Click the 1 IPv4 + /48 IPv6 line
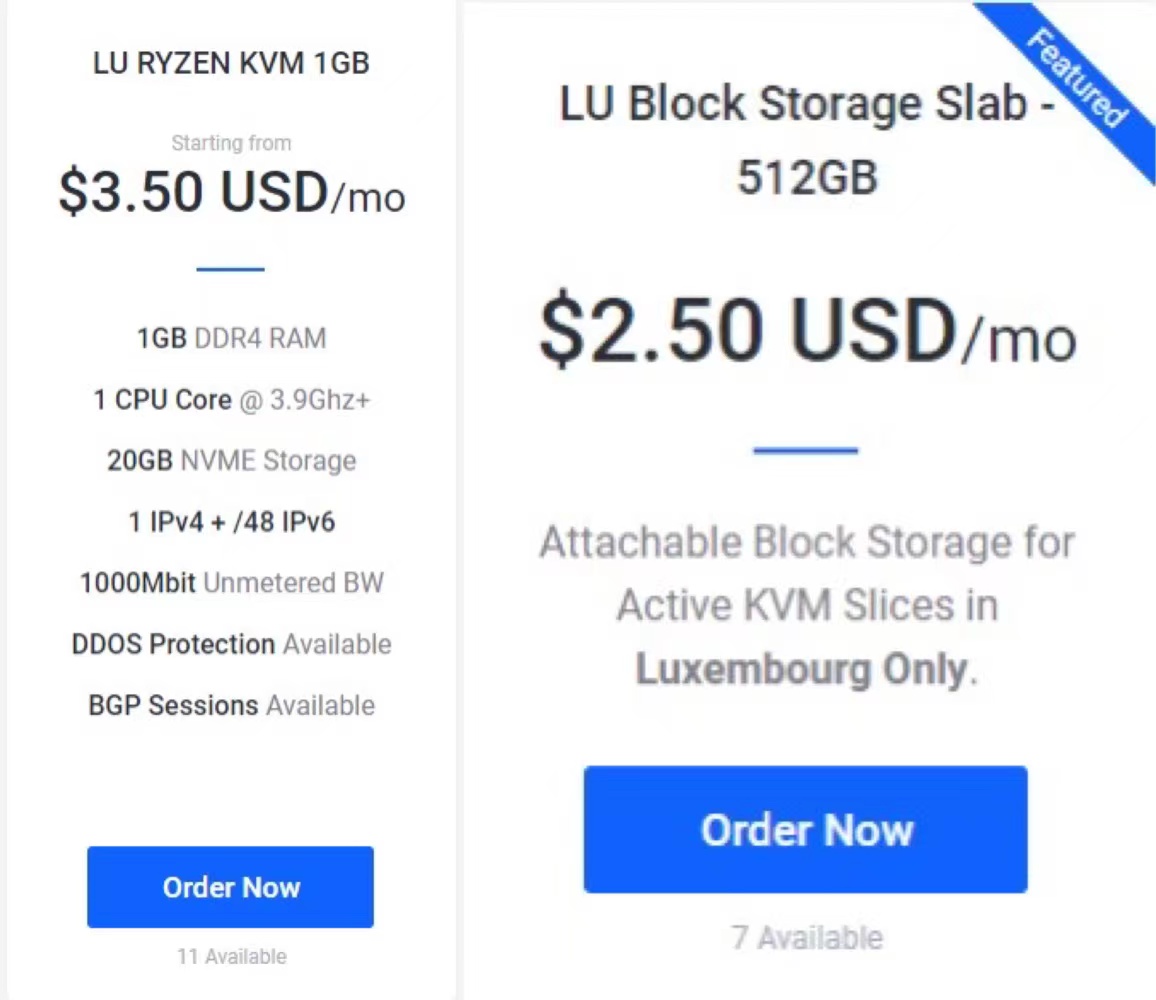Screen dimensions: 1156x1000 click(x=231, y=521)
